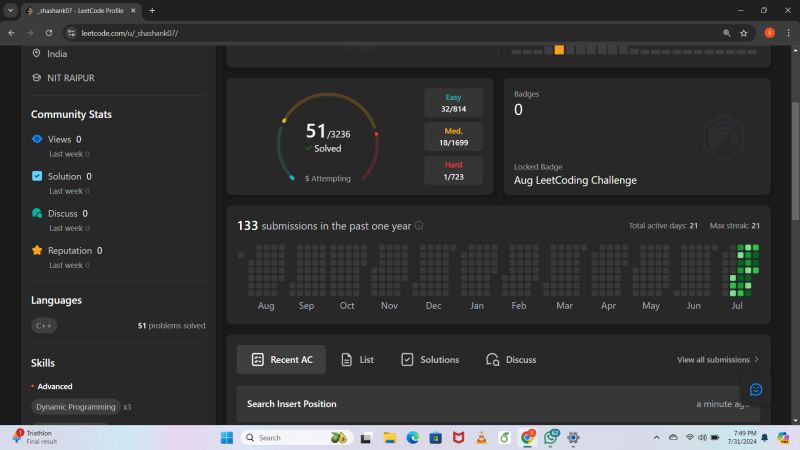Open the Triathlon Final result widget
The image size is (800, 450).
36,437
